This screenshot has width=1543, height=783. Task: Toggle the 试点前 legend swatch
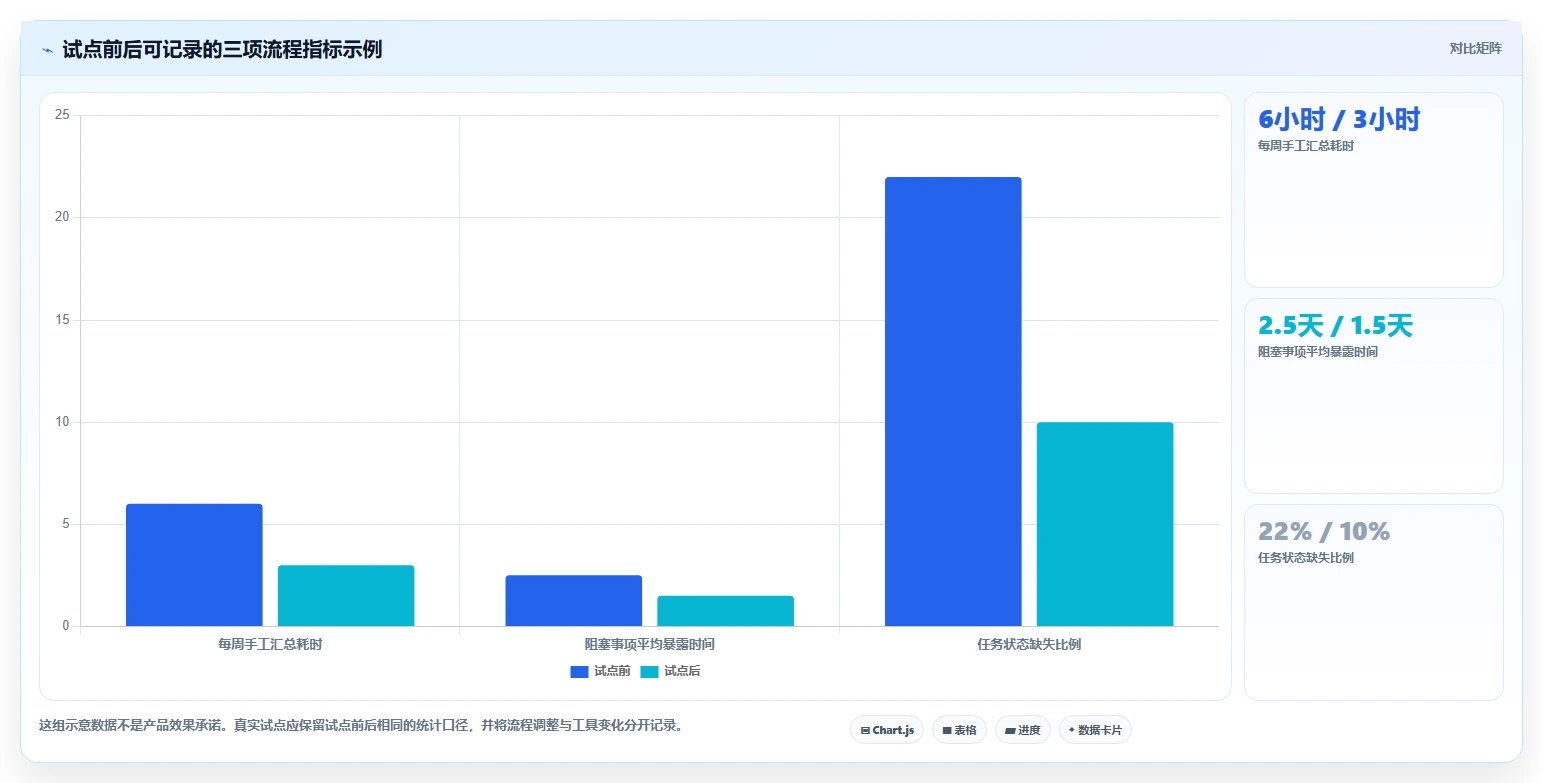click(580, 671)
